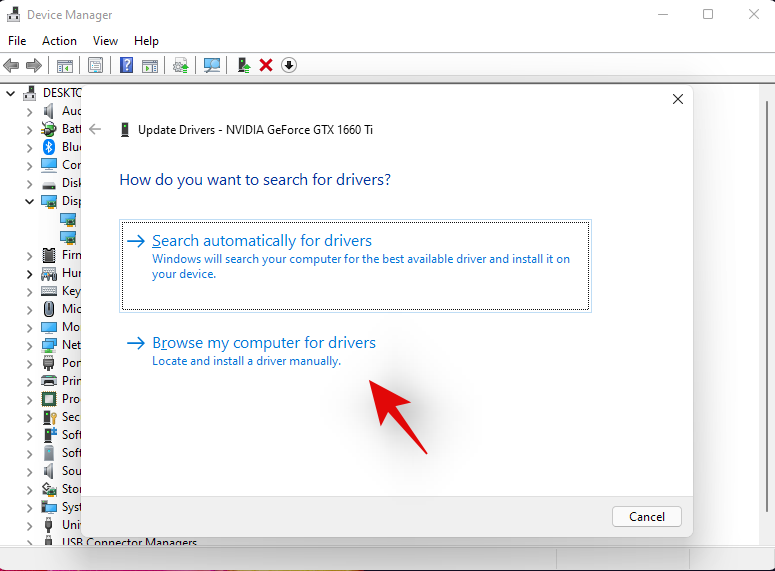Select the first display adapter device icon

coord(68,219)
